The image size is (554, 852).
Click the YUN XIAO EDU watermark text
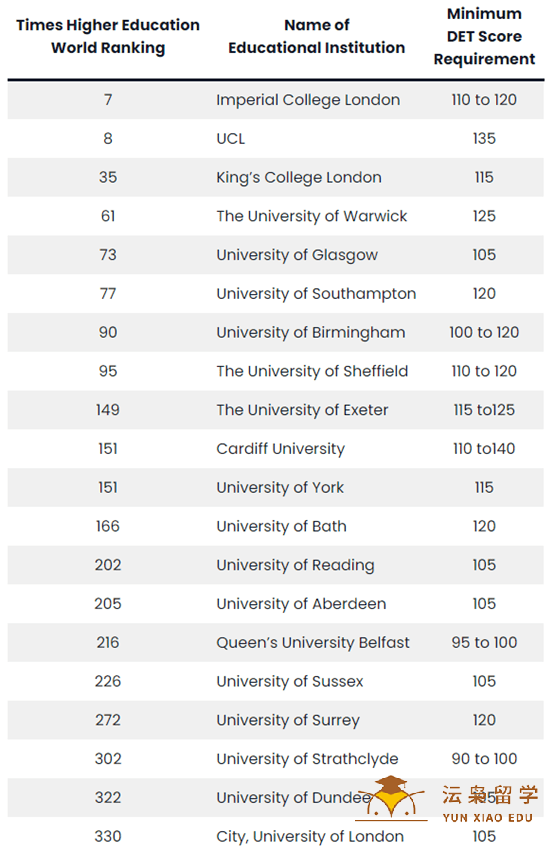coord(487,818)
